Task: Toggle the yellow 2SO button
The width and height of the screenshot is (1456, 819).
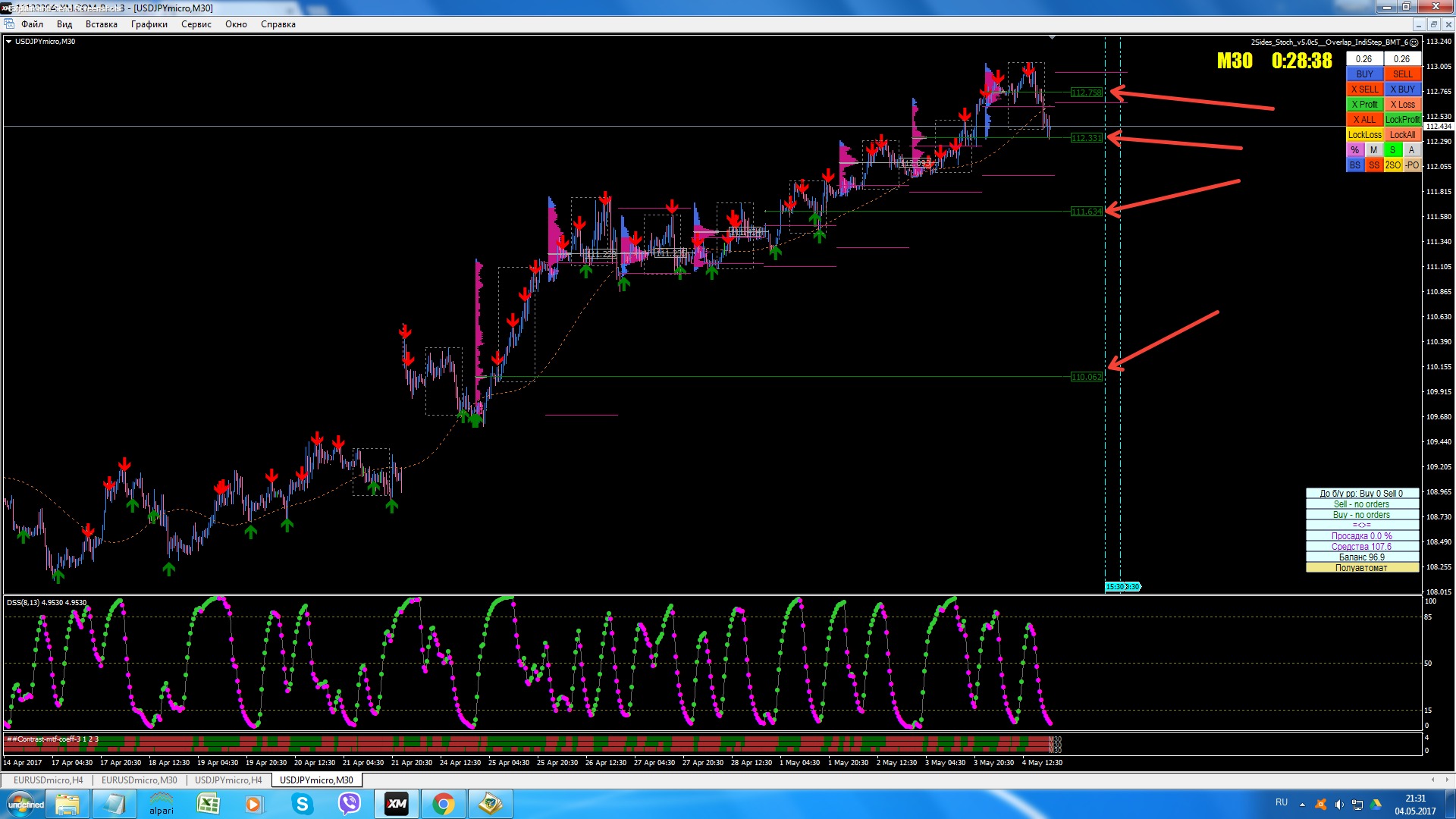Action: 1392,165
